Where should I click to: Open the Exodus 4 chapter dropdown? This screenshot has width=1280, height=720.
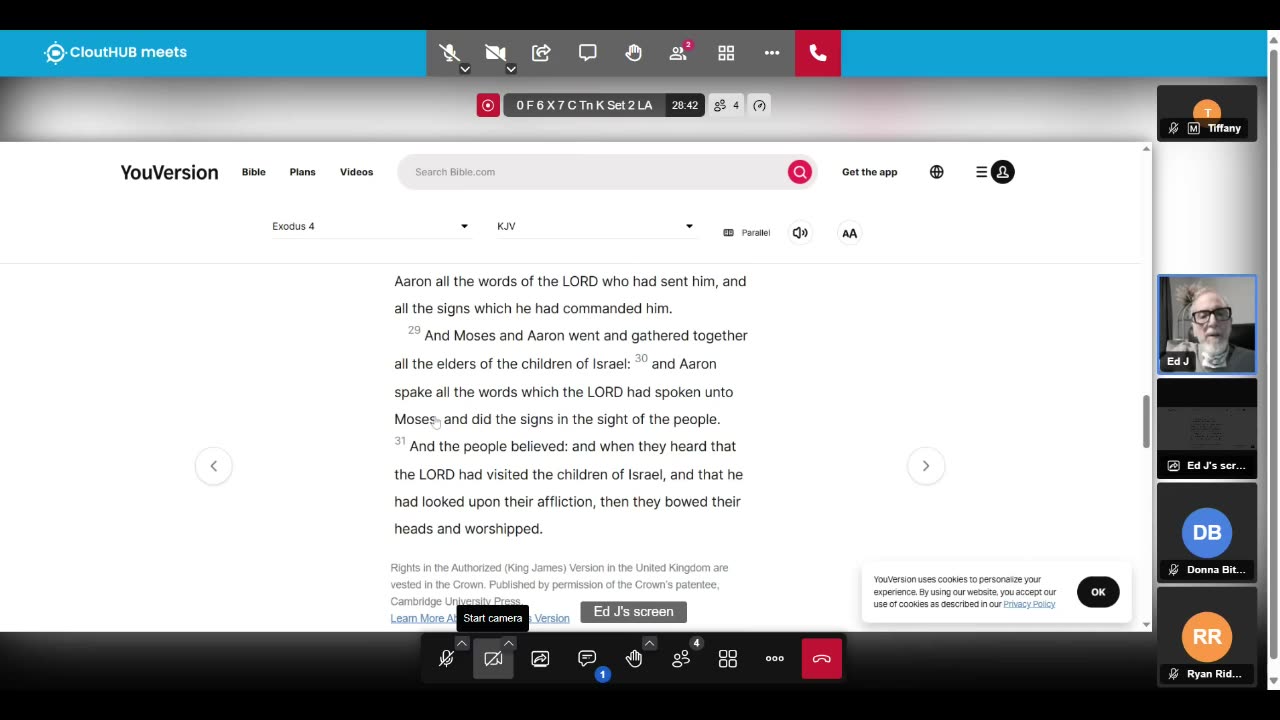370,226
